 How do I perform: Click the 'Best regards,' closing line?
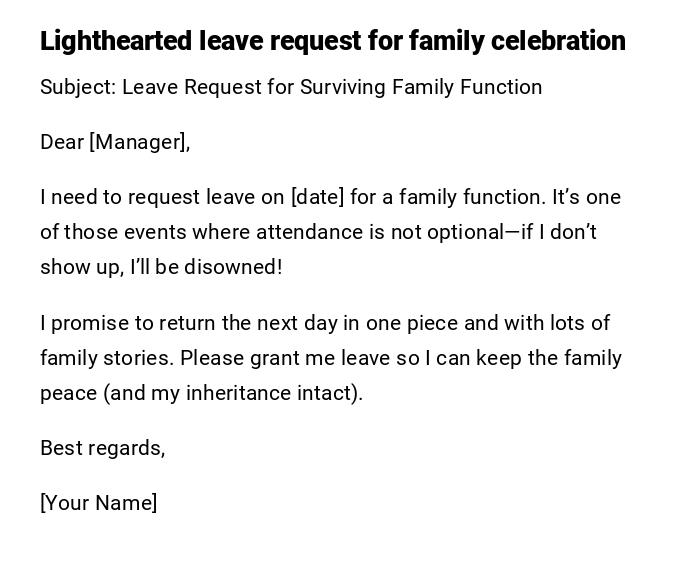(x=102, y=448)
